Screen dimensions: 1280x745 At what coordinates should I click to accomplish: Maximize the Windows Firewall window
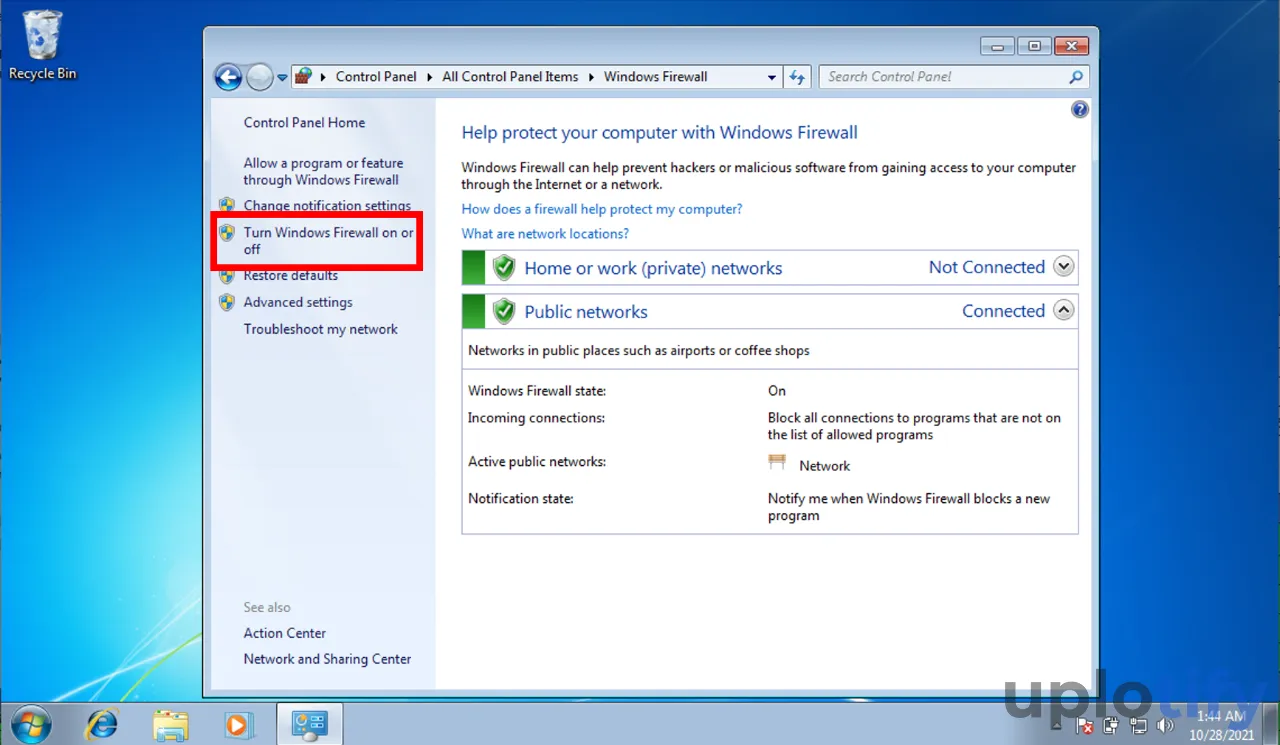pyautogui.click(x=1034, y=46)
